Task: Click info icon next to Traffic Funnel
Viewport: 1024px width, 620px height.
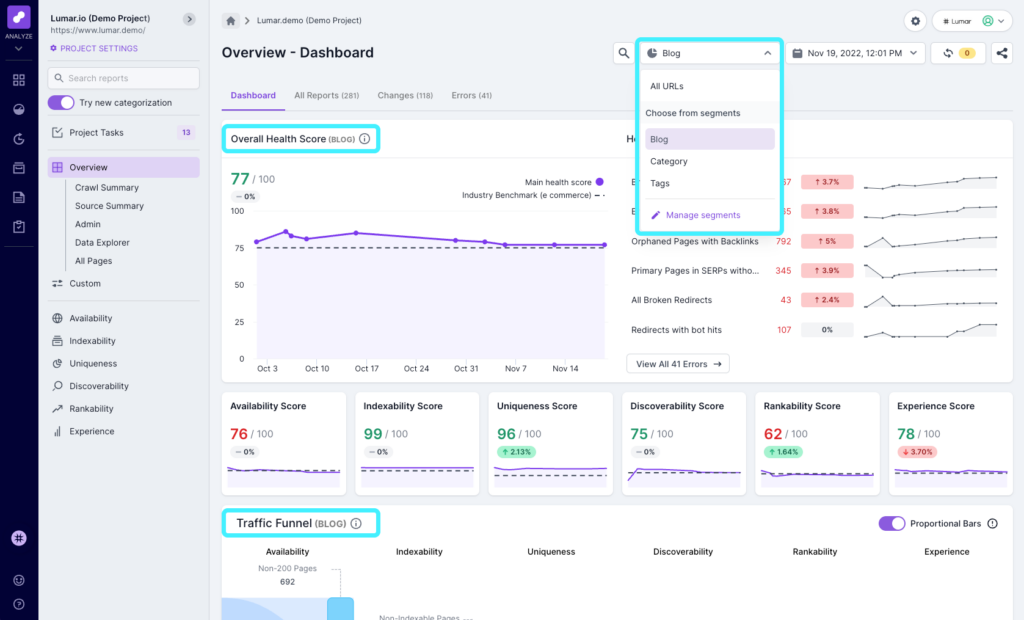Action: (x=356, y=523)
